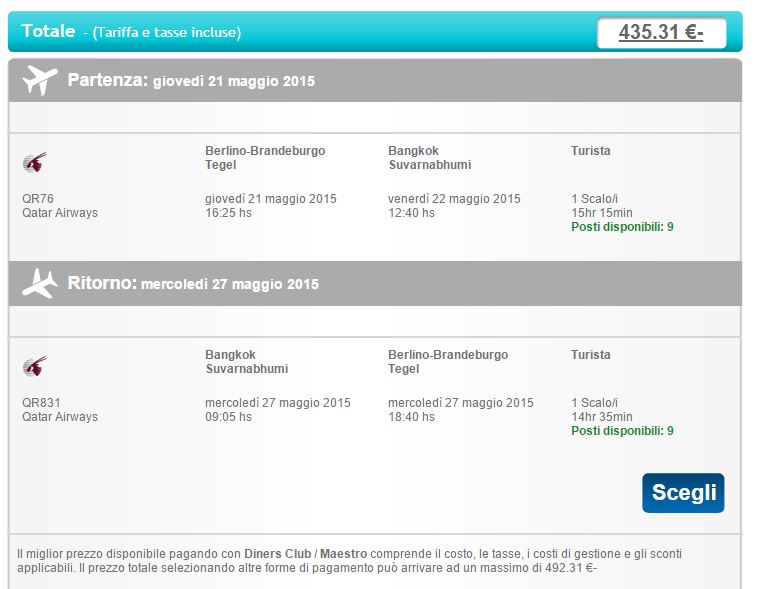This screenshot has height=589, width=757.
Task: Click the departure airplane icon next to Partenza
Action: [40, 80]
